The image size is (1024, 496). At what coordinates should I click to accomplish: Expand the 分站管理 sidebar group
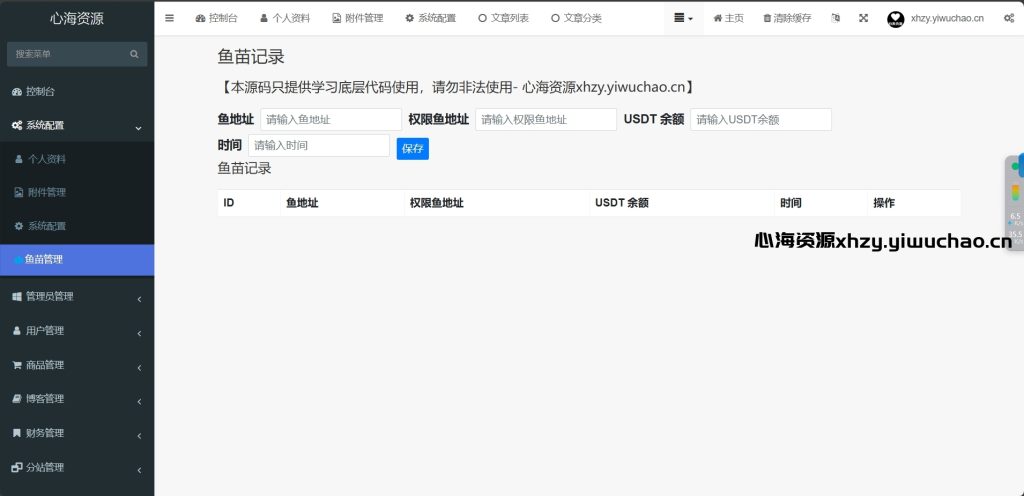click(77, 467)
